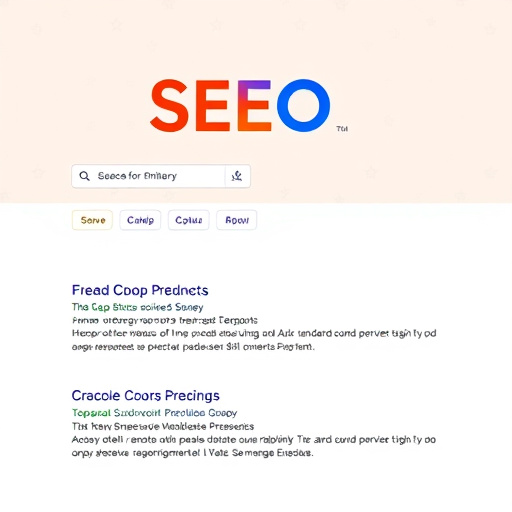Click the purple-orange gradient E in logo

254,105
